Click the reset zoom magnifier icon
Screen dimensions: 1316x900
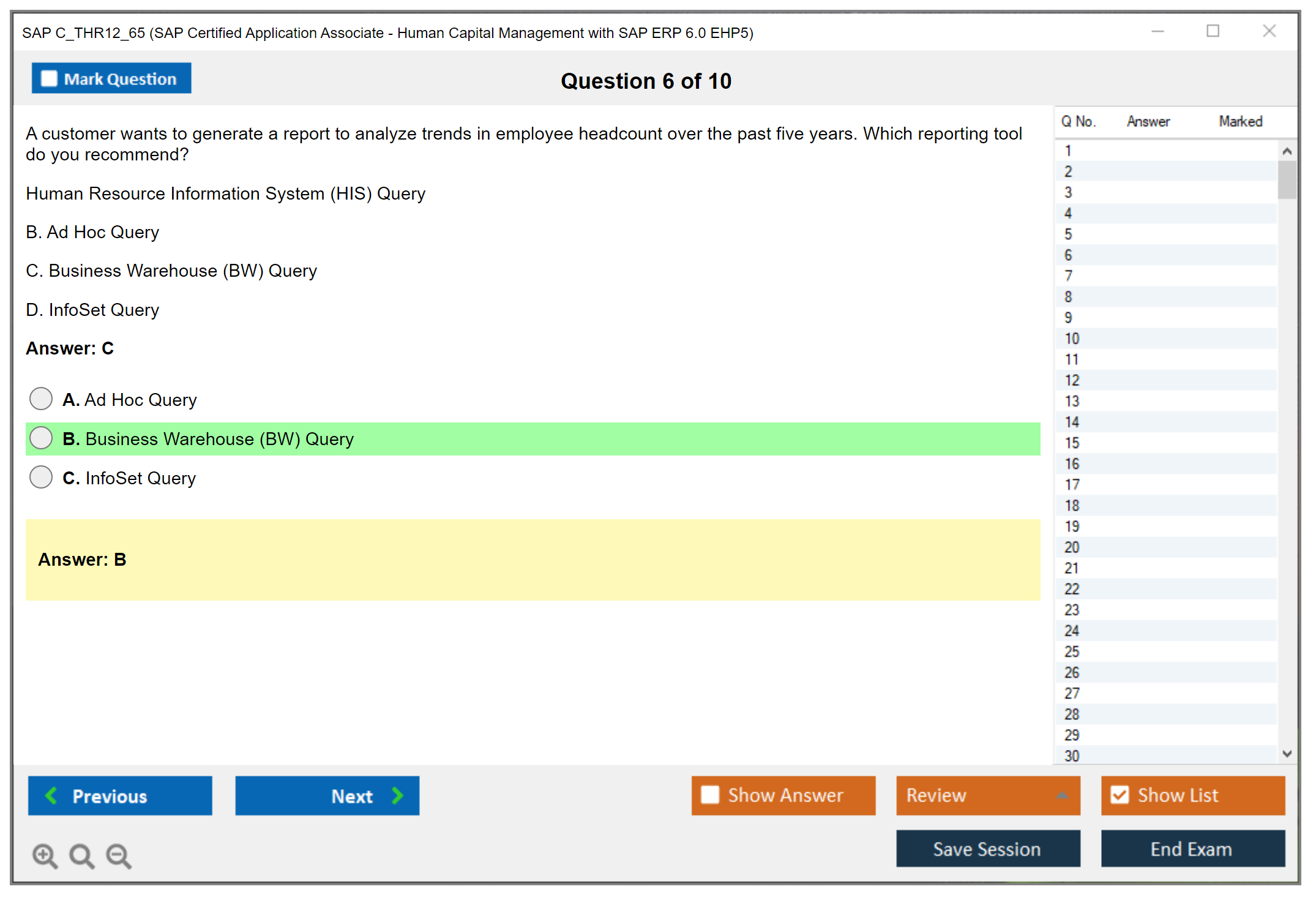pyautogui.click(x=81, y=855)
